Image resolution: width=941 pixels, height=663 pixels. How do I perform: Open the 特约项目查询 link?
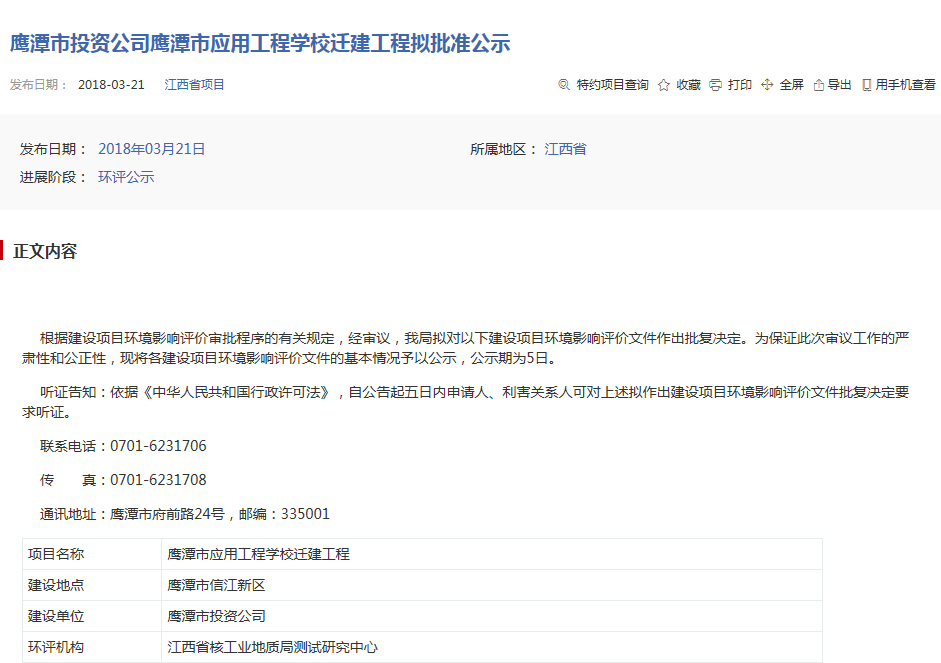[x=612, y=85]
